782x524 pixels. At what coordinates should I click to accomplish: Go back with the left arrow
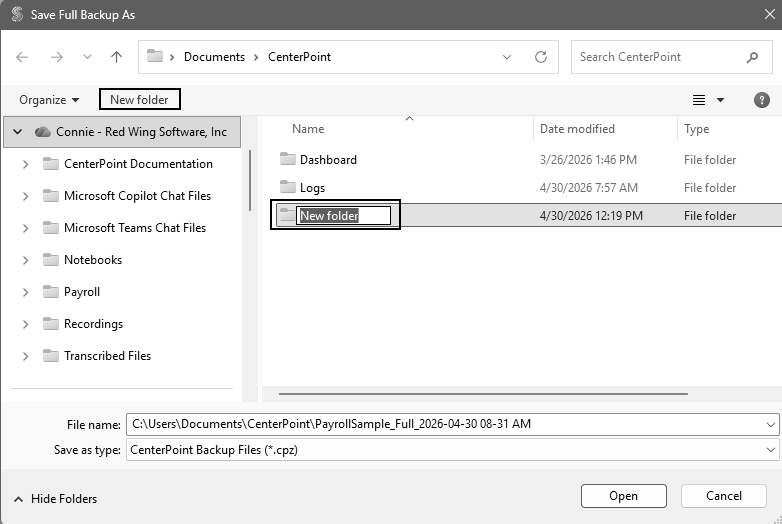(x=22, y=57)
